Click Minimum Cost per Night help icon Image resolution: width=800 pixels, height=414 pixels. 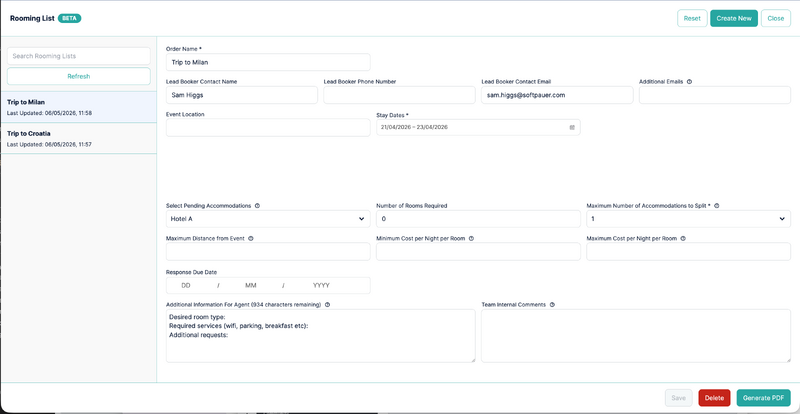[471, 238]
